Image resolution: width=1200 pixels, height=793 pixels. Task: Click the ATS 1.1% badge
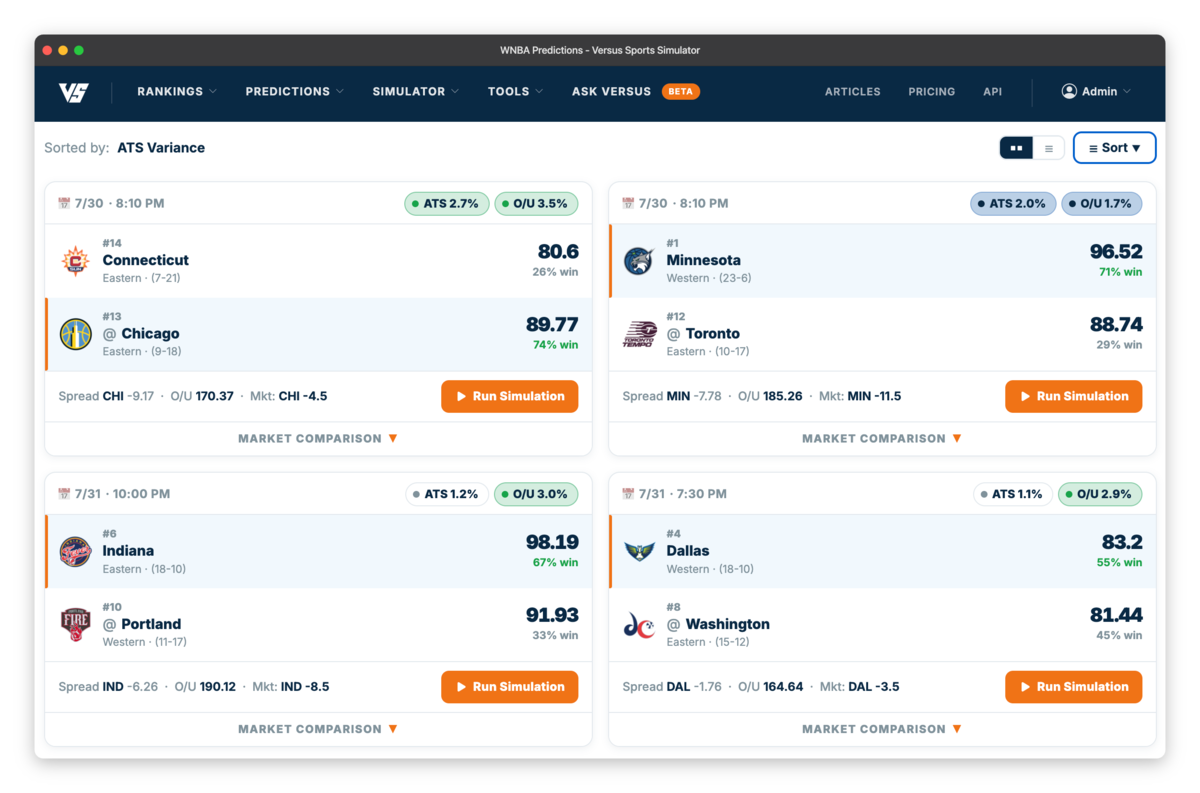click(x=1013, y=494)
